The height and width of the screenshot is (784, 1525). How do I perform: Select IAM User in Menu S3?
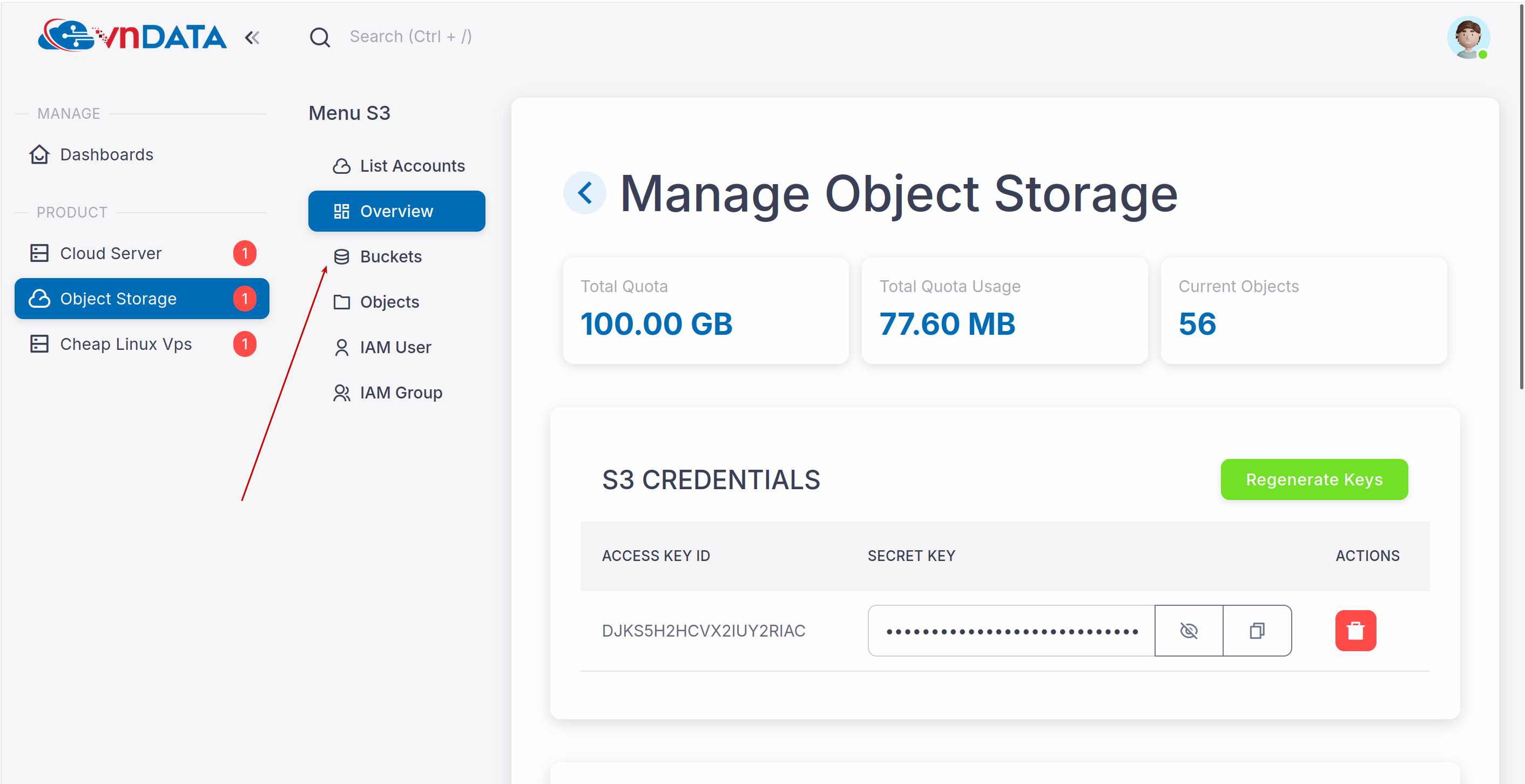point(395,347)
